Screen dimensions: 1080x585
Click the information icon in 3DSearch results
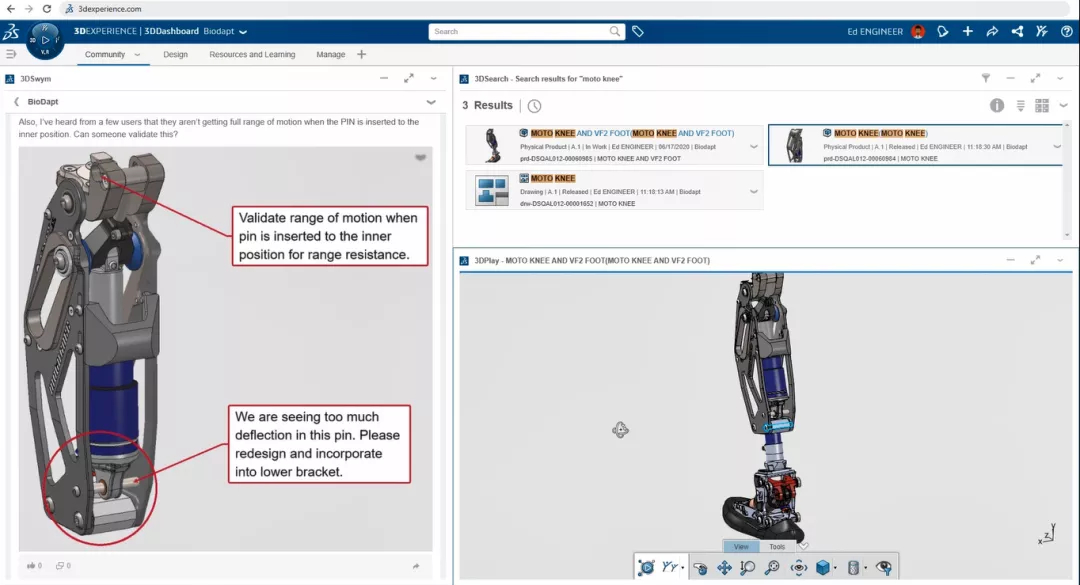point(997,105)
